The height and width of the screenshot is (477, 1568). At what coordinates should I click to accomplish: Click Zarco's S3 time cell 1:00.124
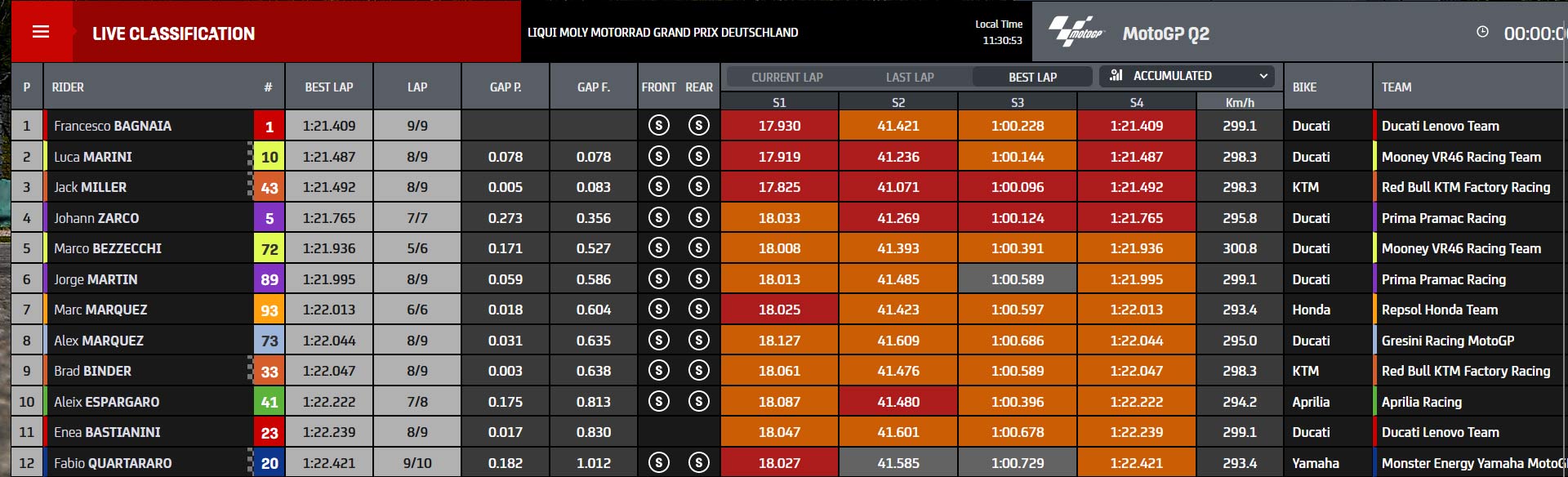(1018, 218)
